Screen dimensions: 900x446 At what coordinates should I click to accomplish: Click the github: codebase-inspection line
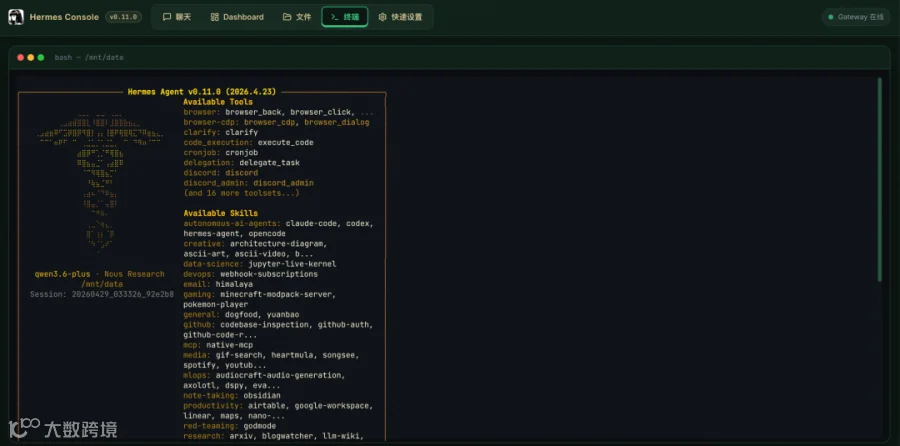(278, 325)
